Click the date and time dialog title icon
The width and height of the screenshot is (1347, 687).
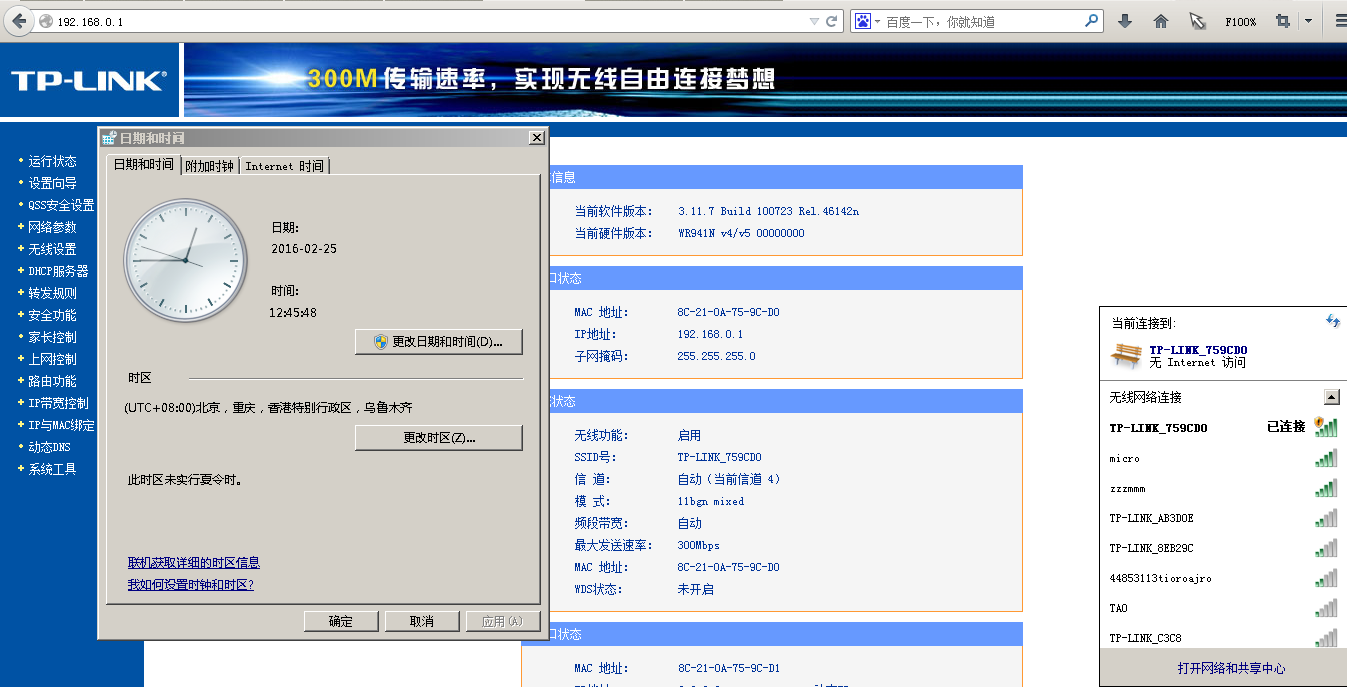pos(110,138)
